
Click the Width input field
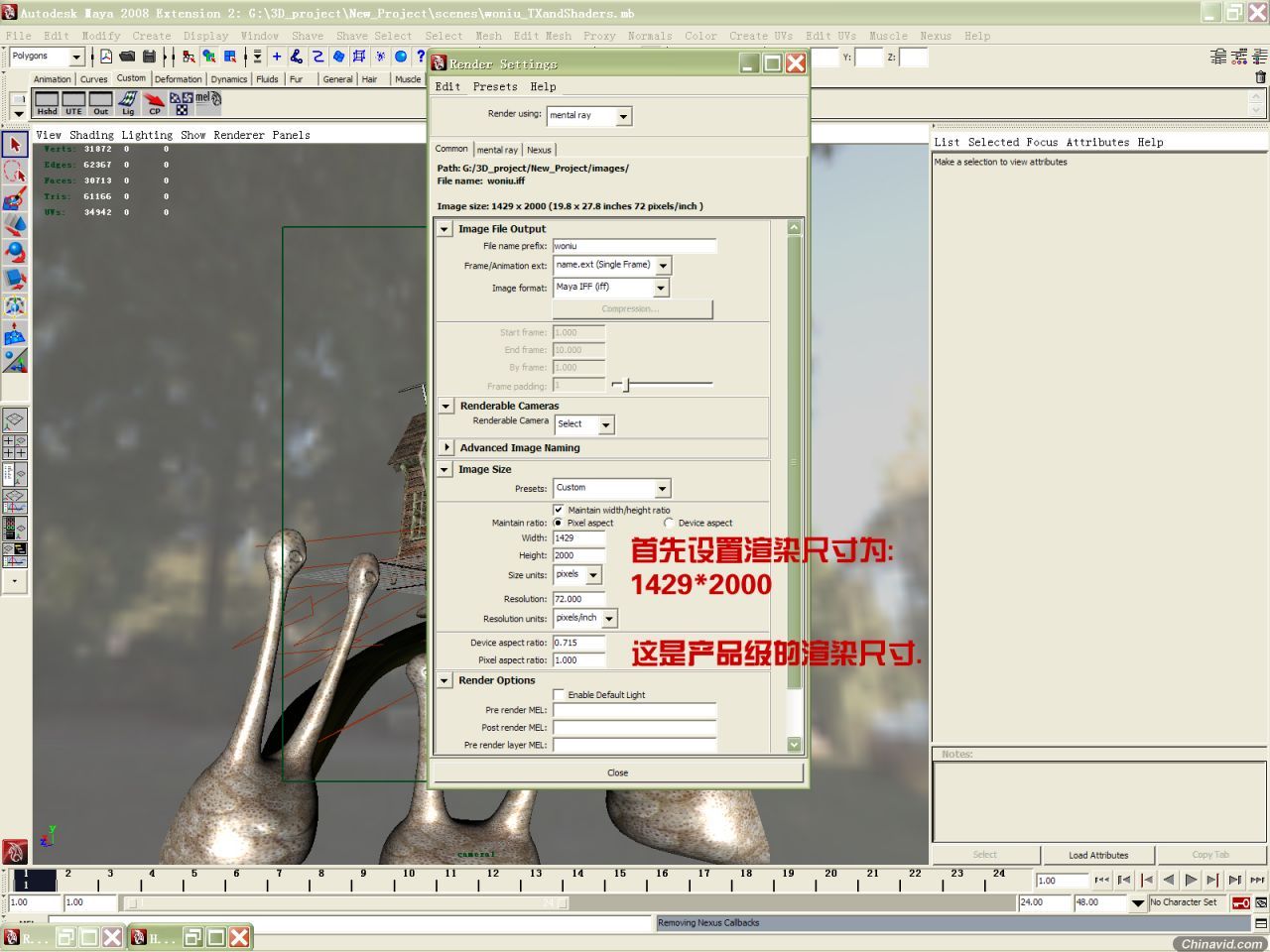(578, 538)
